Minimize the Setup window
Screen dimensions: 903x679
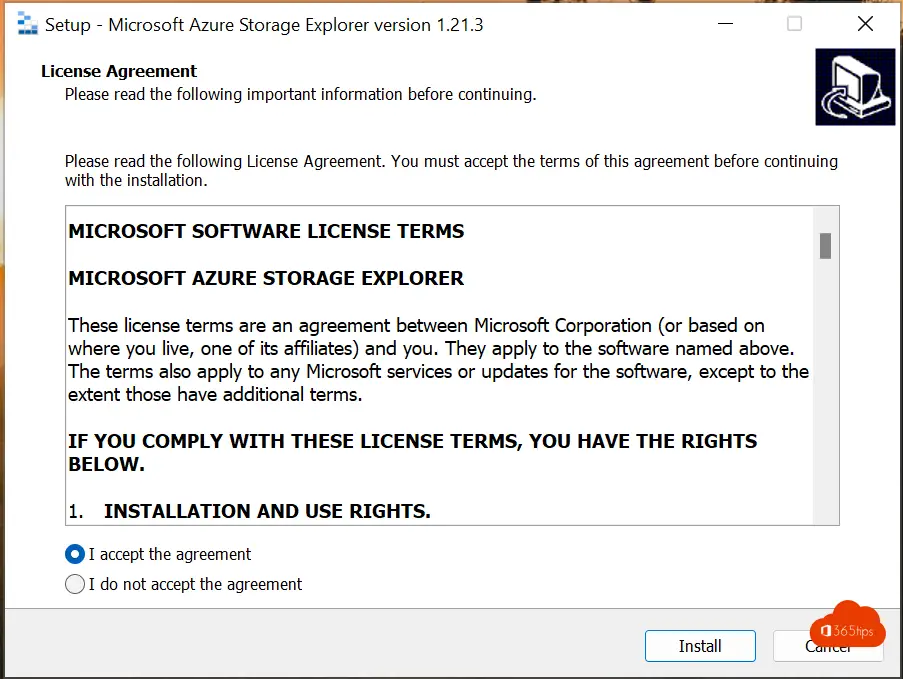coord(726,24)
